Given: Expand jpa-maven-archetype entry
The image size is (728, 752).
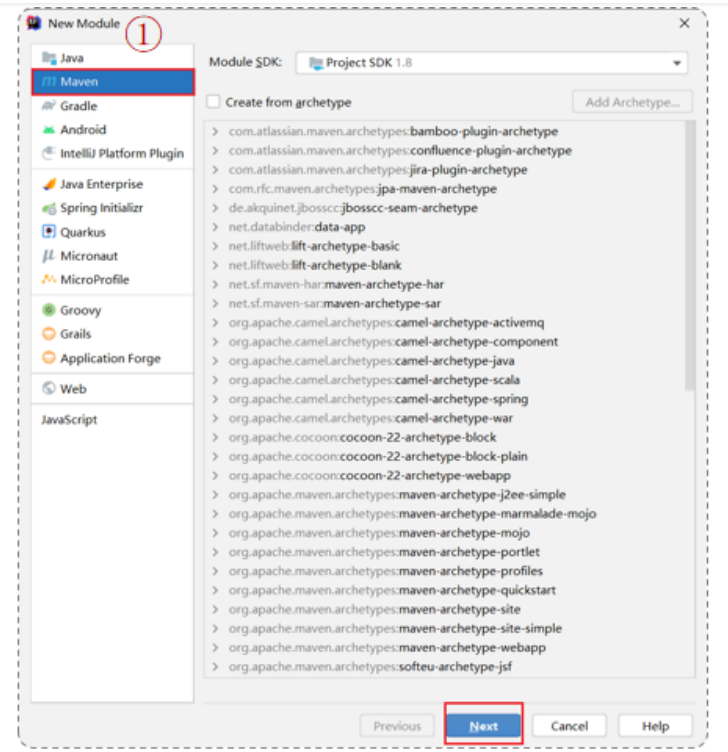Looking at the screenshot, I should pyautogui.click(x=215, y=188).
